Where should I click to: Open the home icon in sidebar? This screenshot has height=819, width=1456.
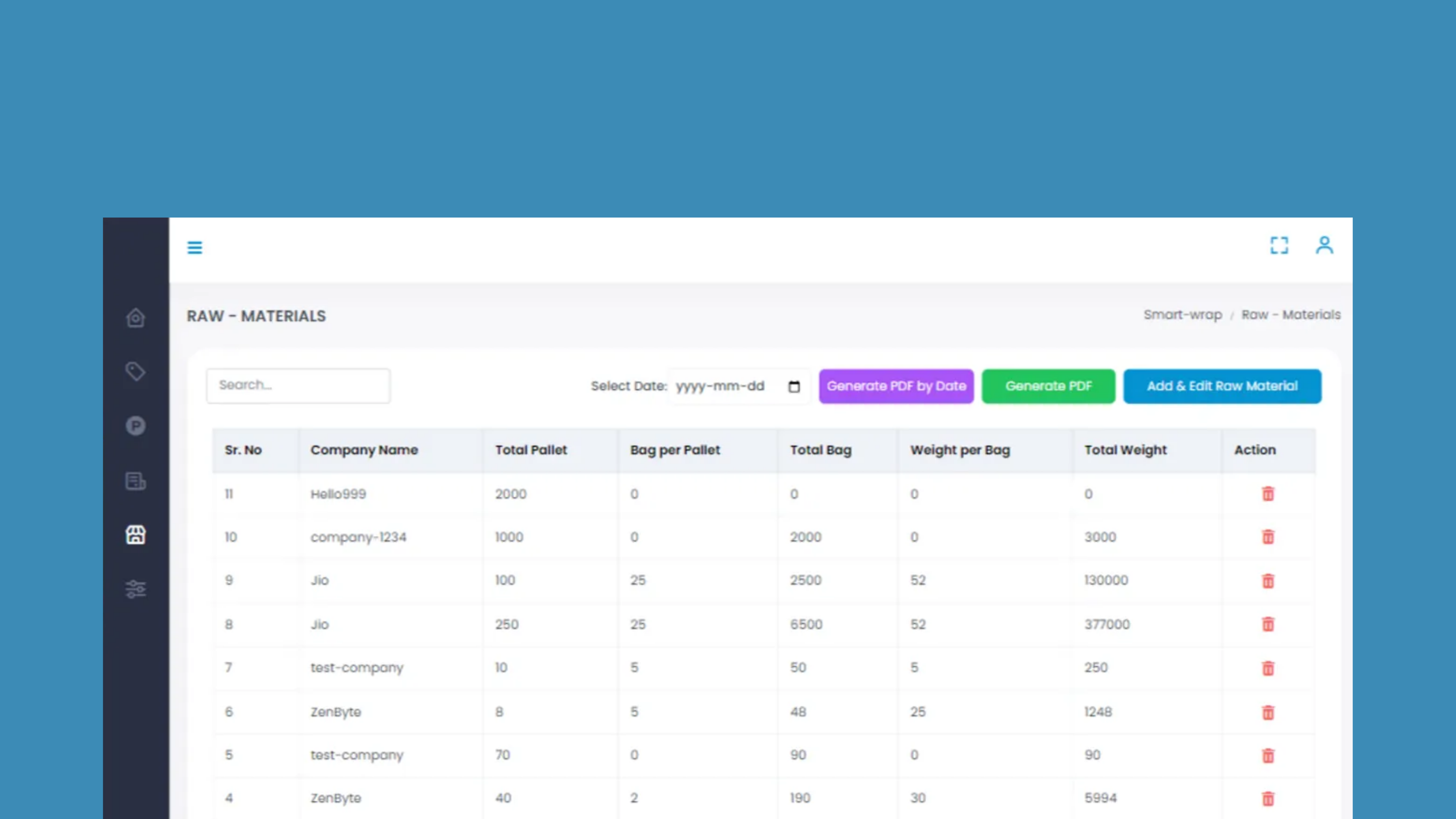point(136,318)
